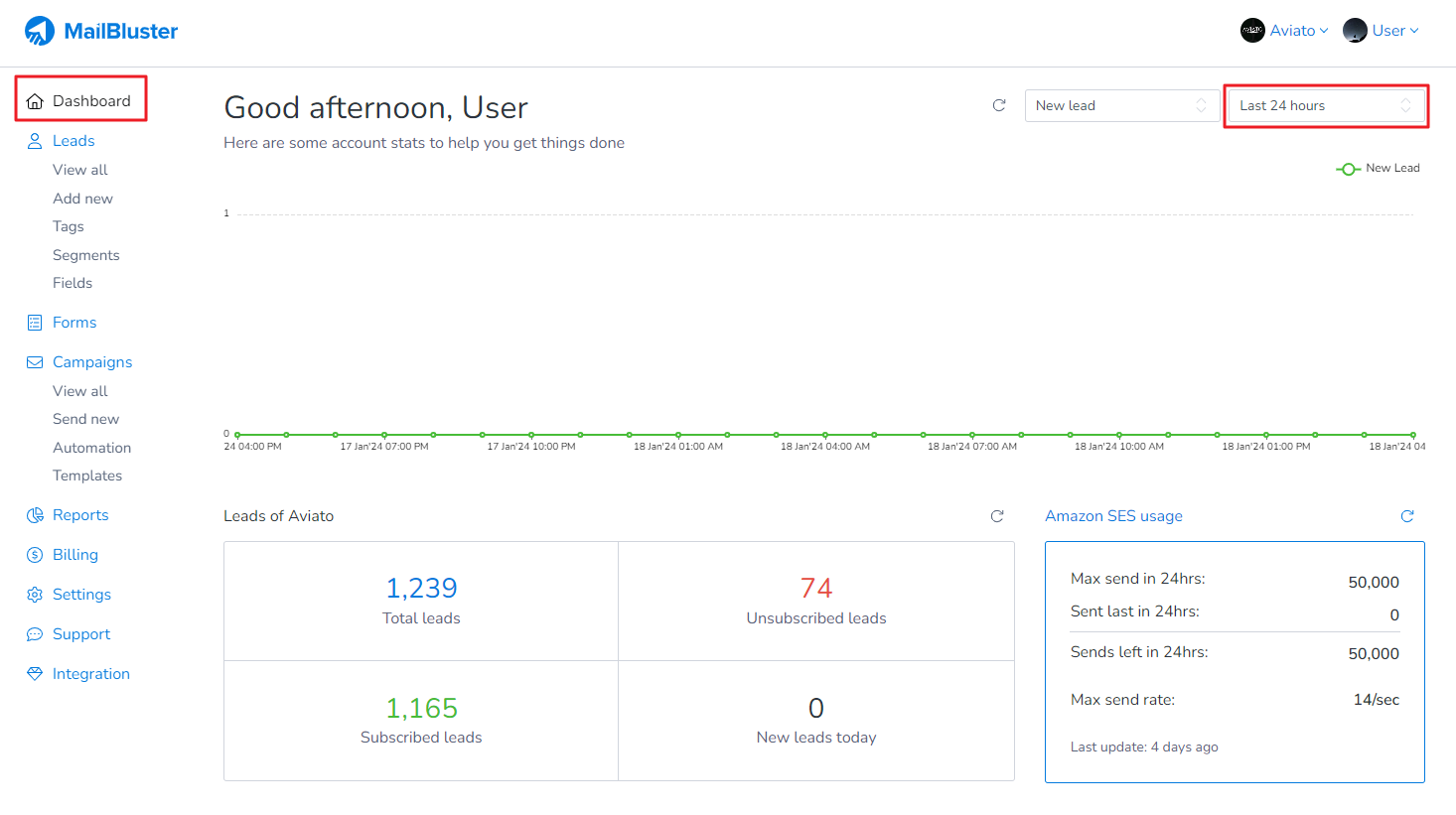This screenshot has width=1456, height=815.
Task: Refresh the Leads of Aviato stats
Action: coord(997,516)
